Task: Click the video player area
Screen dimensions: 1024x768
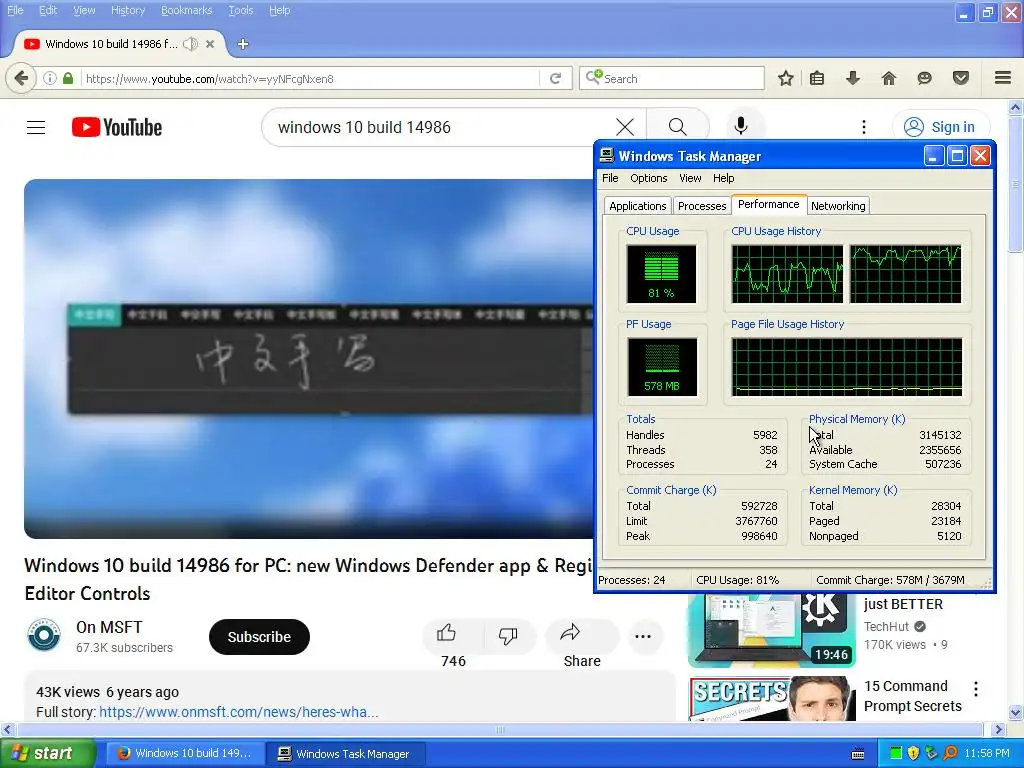Action: [308, 359]
